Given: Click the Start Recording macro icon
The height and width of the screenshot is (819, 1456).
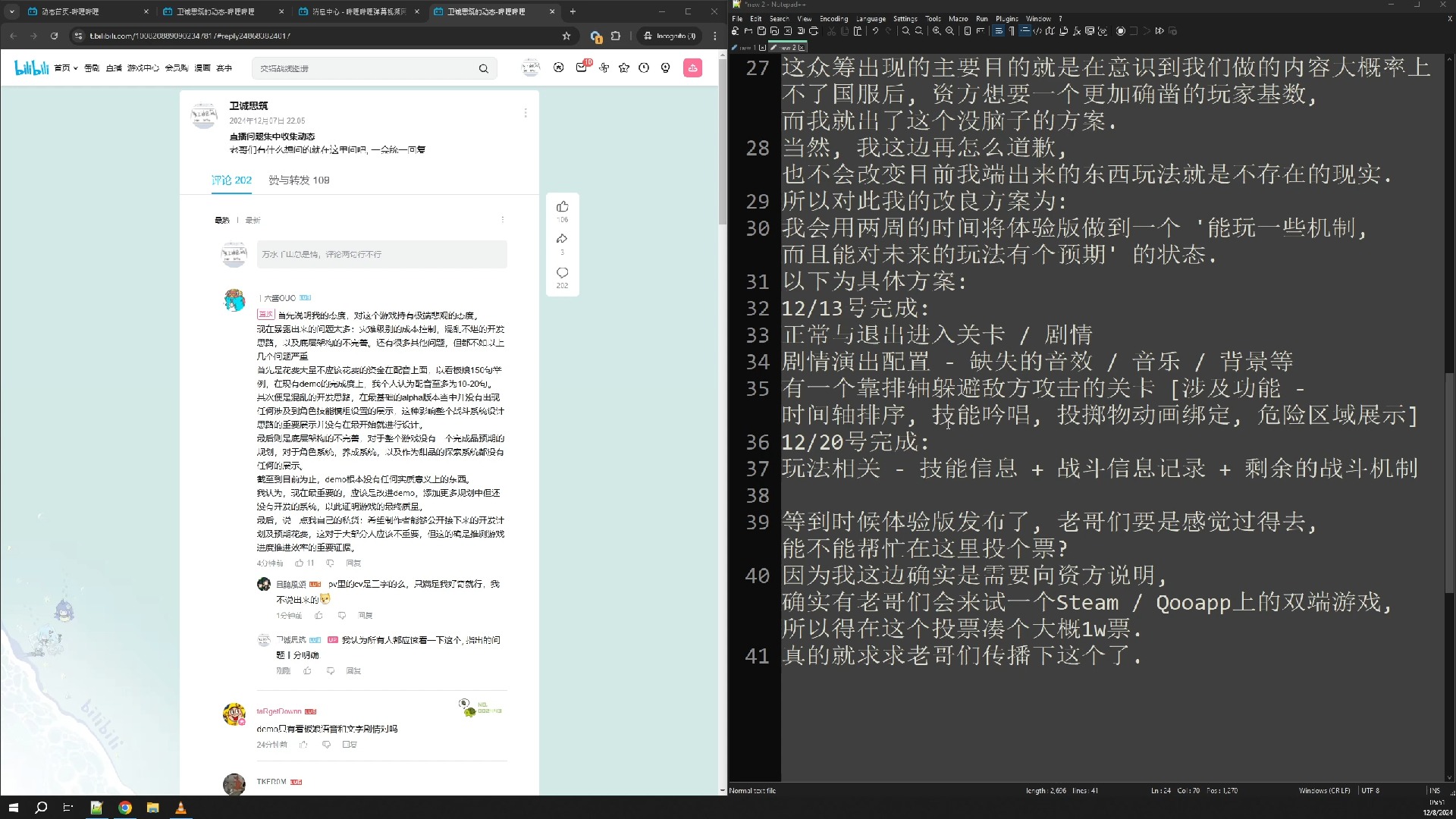Looking at the screenshot, I should (1120, 31).
